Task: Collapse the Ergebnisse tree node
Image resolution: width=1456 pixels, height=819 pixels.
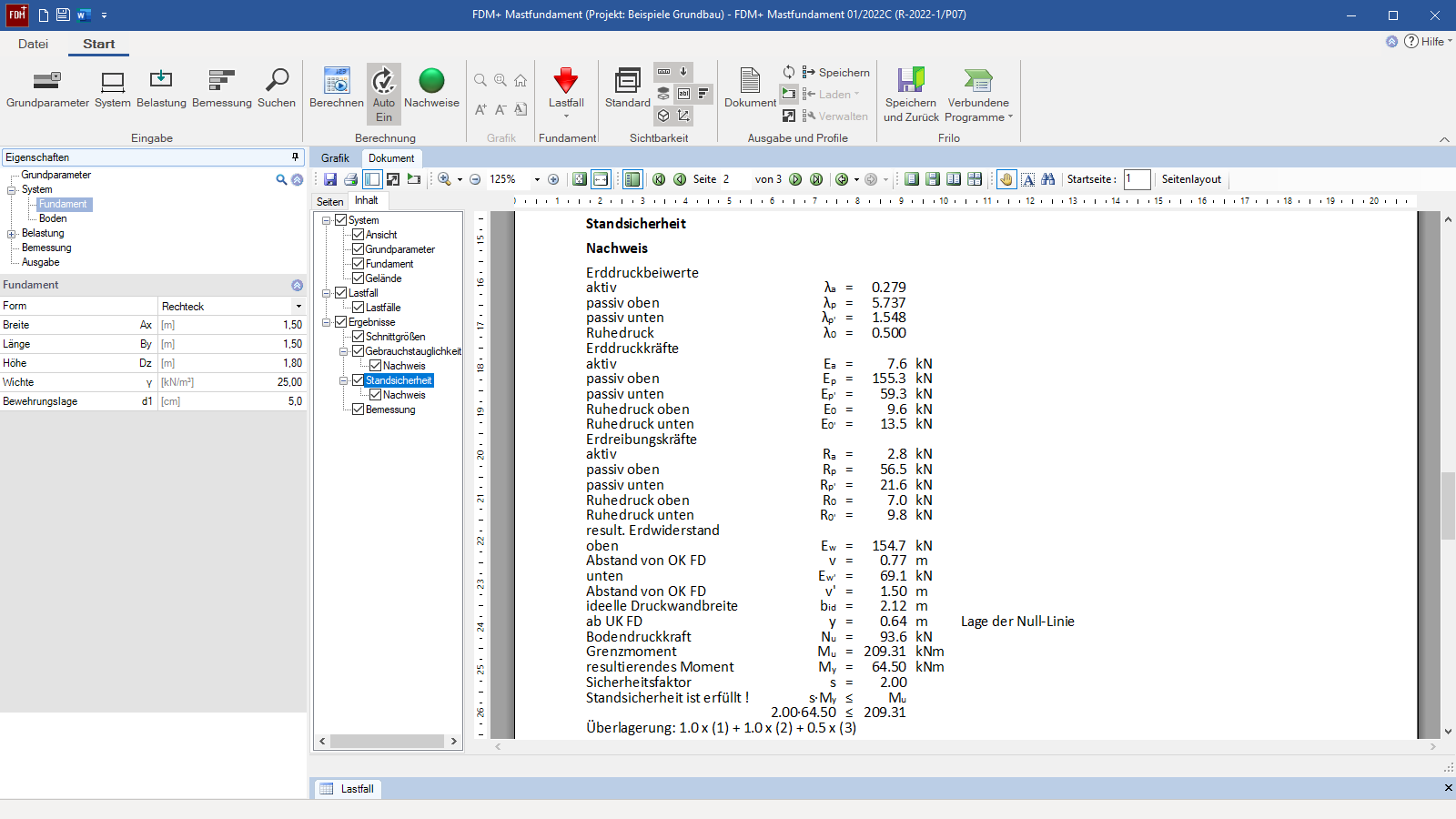Action: coord(327,322)
